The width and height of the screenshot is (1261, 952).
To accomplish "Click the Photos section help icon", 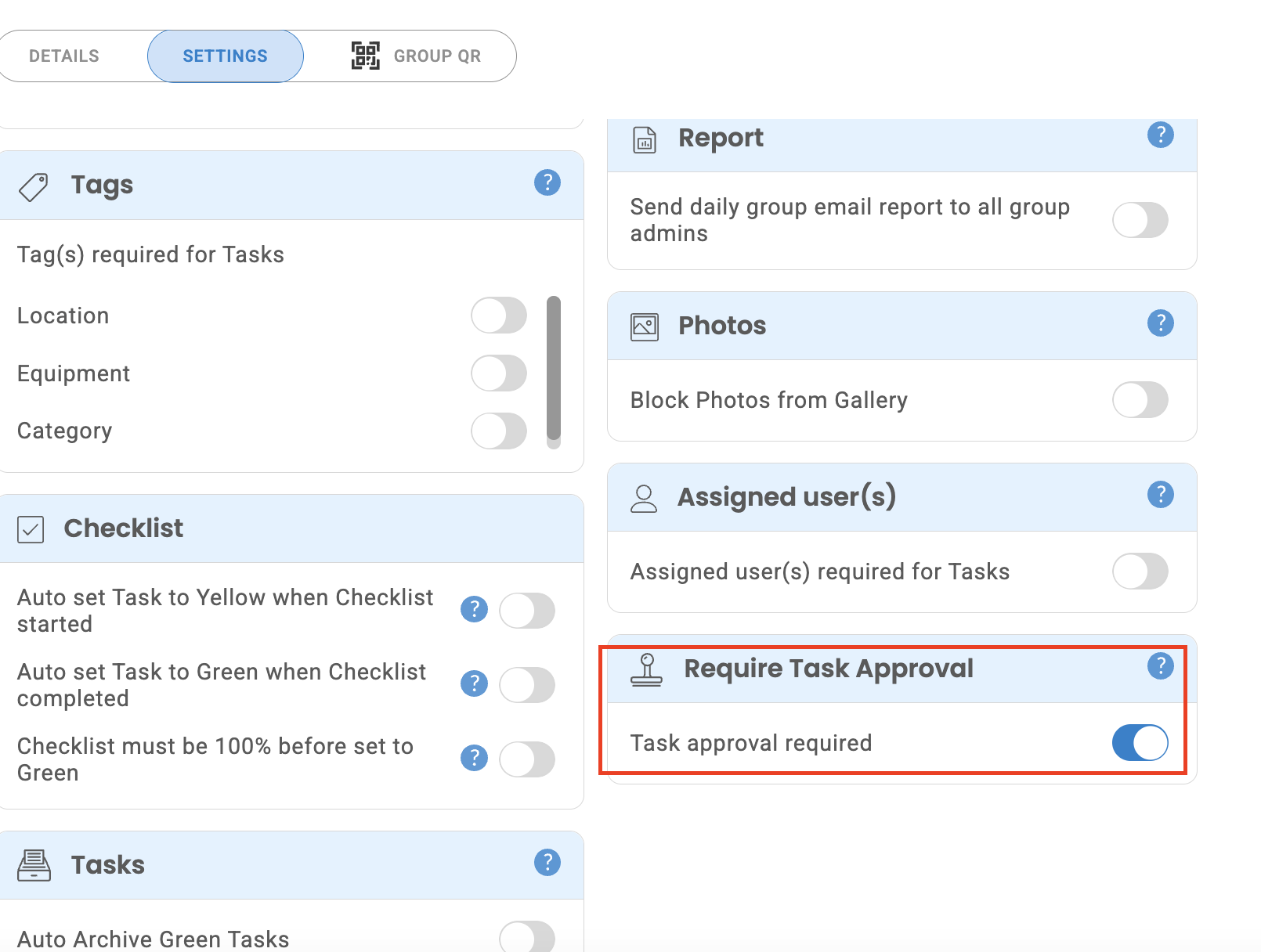I will (x=1160, y=323).
